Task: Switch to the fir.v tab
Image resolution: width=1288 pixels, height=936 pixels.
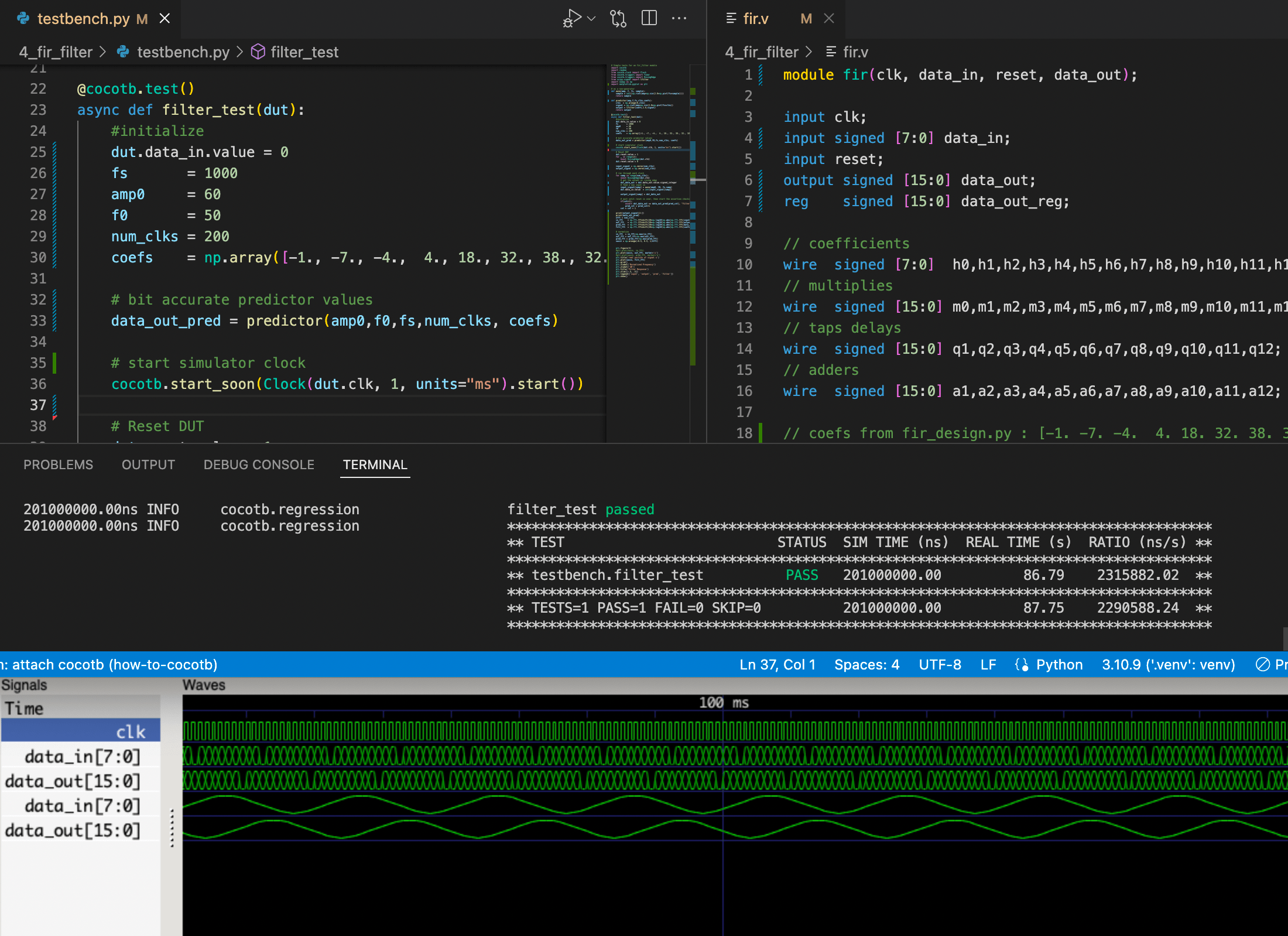Action: pos(755,19)
